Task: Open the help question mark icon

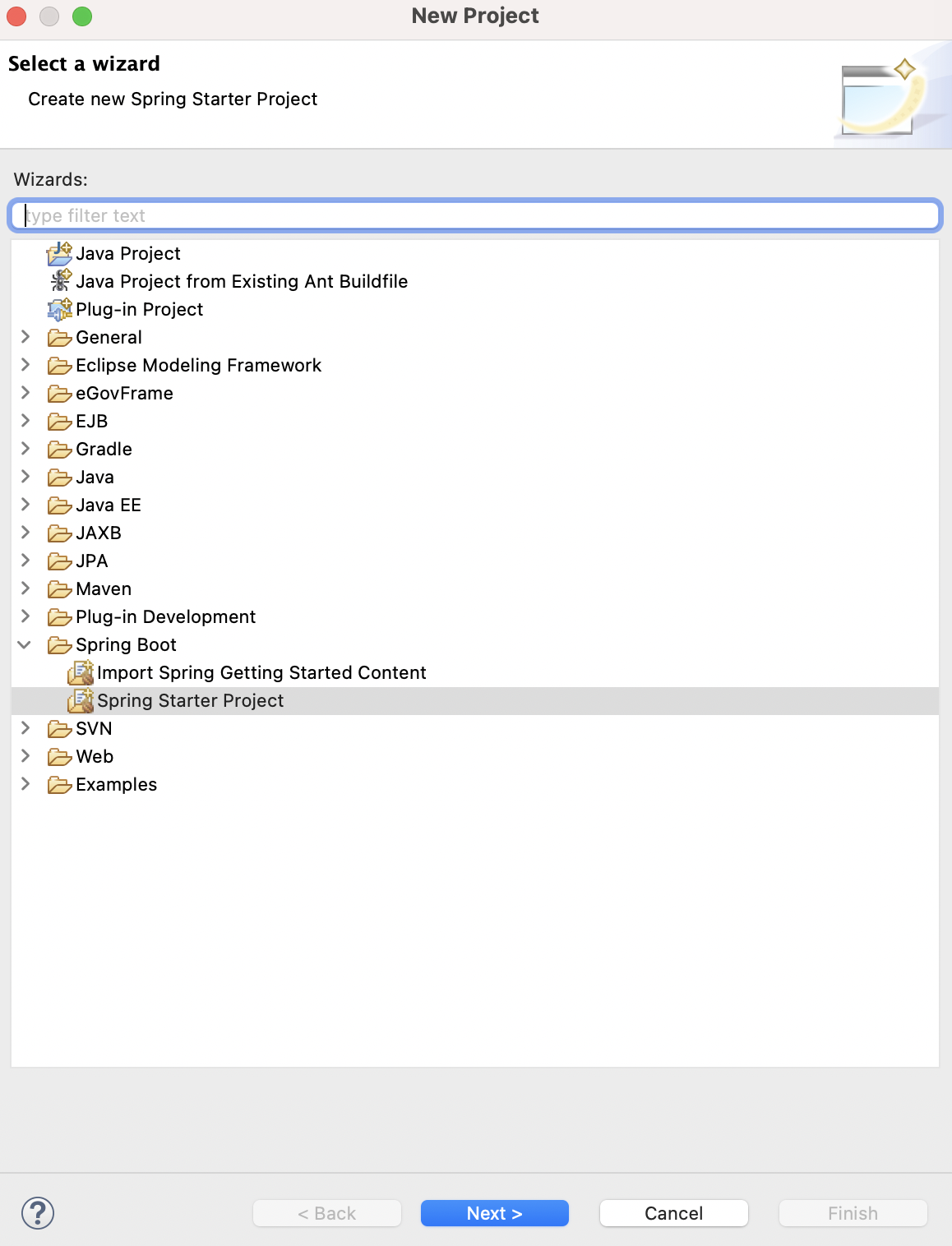Action: tap(38, 1213)
